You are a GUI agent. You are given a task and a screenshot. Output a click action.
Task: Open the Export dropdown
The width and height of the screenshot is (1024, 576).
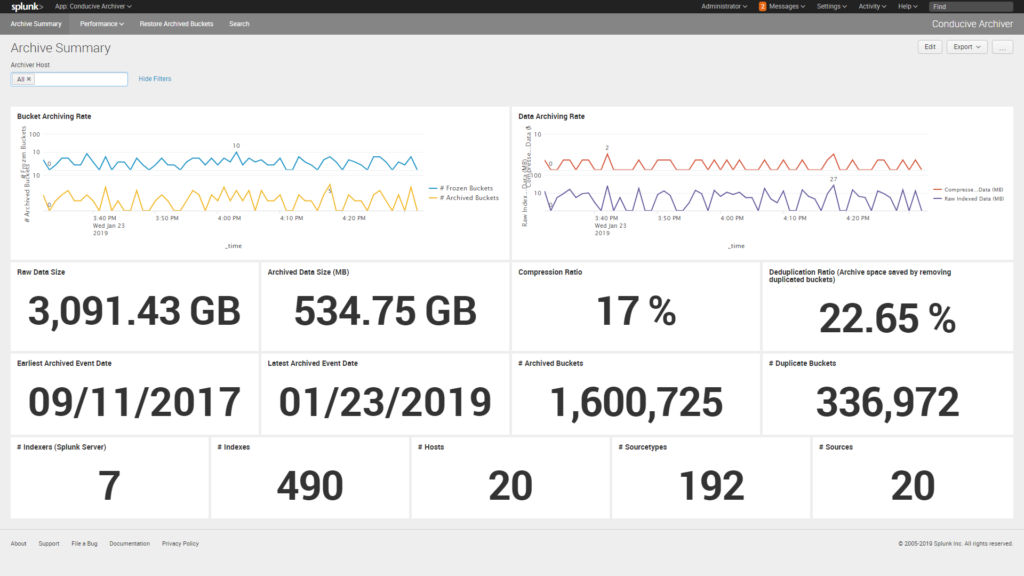(967, 47)
